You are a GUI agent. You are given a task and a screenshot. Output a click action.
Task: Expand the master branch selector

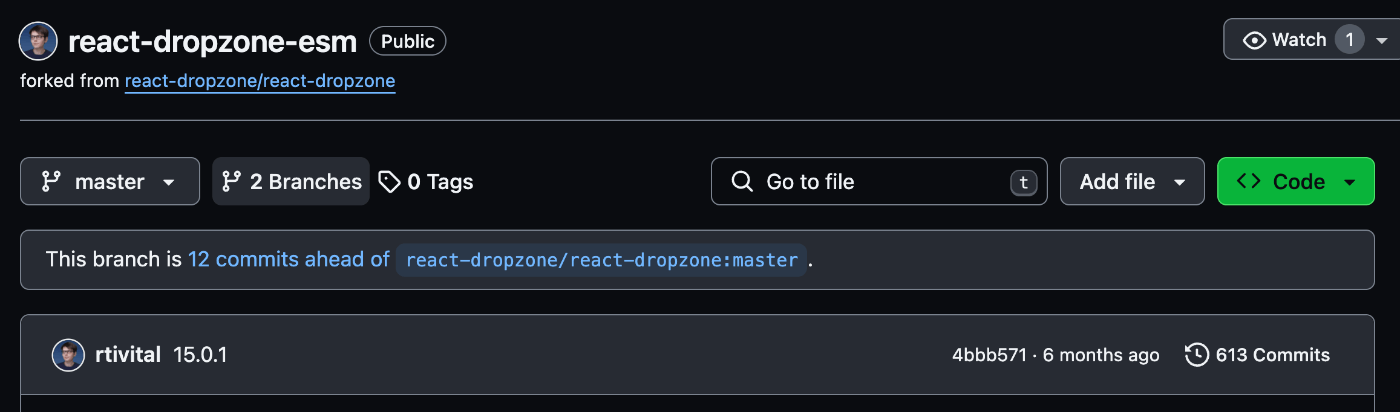(x=110, y=182)
